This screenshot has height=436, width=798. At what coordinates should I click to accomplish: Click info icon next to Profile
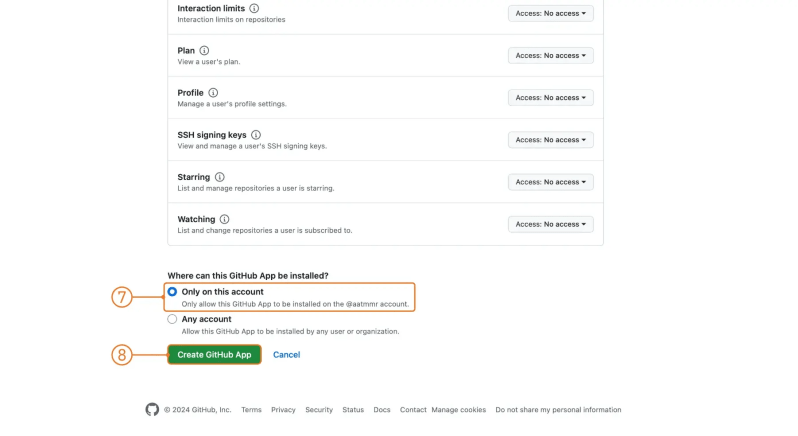click(213, 93)
